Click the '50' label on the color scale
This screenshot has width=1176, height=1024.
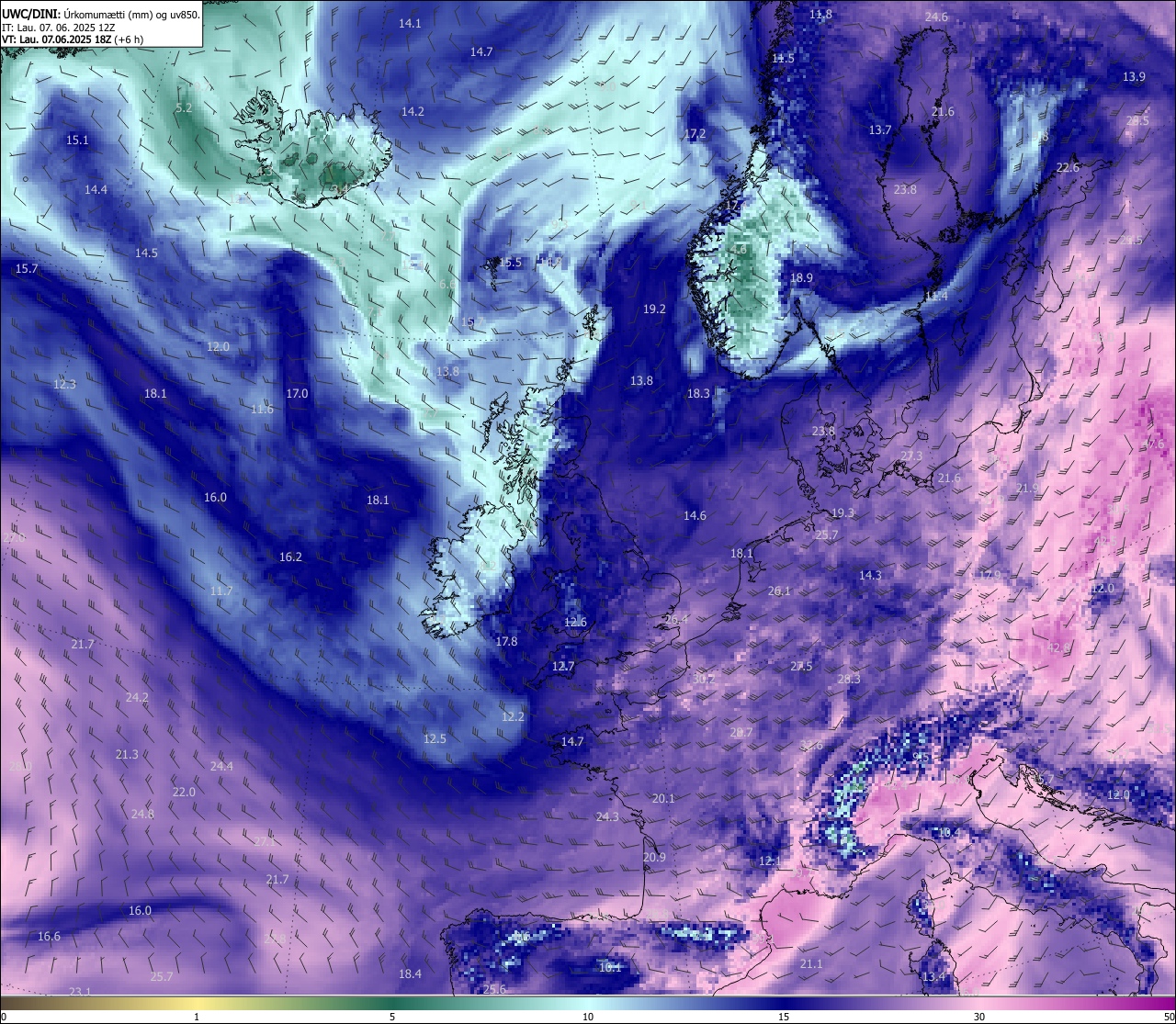tap(1169, 1017)
